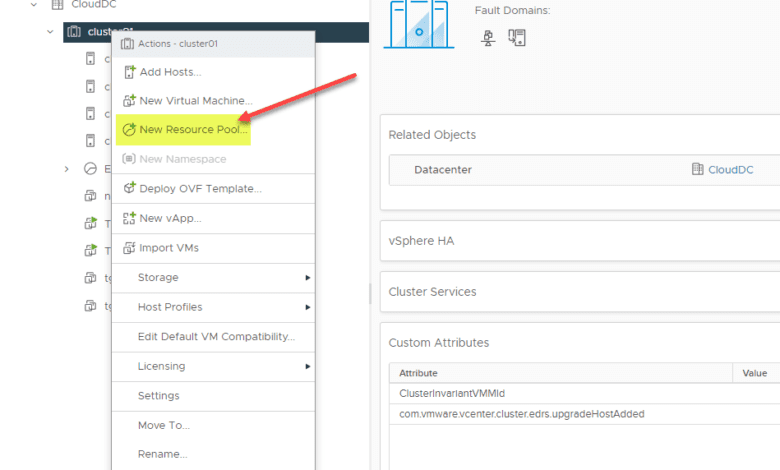Select fourth host icon under cluster01
The height and width of the screenshot is (470, 780).
pos(90,141)
